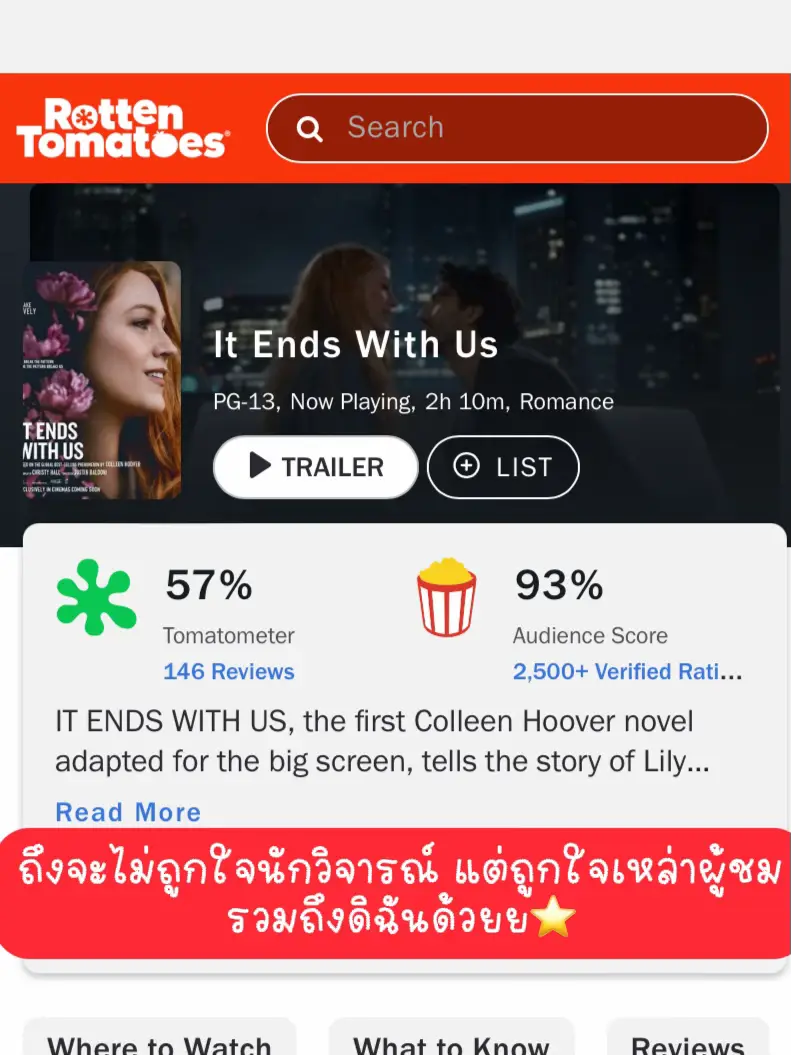Add movie to LIST
Screen dimensions: 791x1055
[503, 467]
